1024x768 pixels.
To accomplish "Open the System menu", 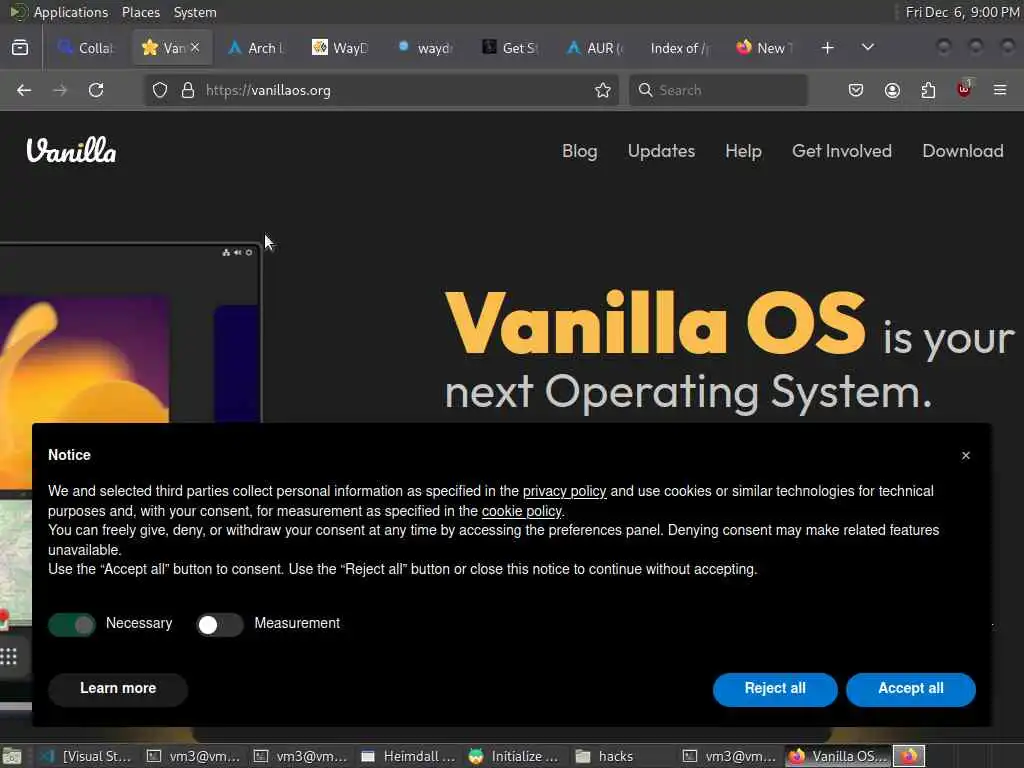I will click(195, 12).
